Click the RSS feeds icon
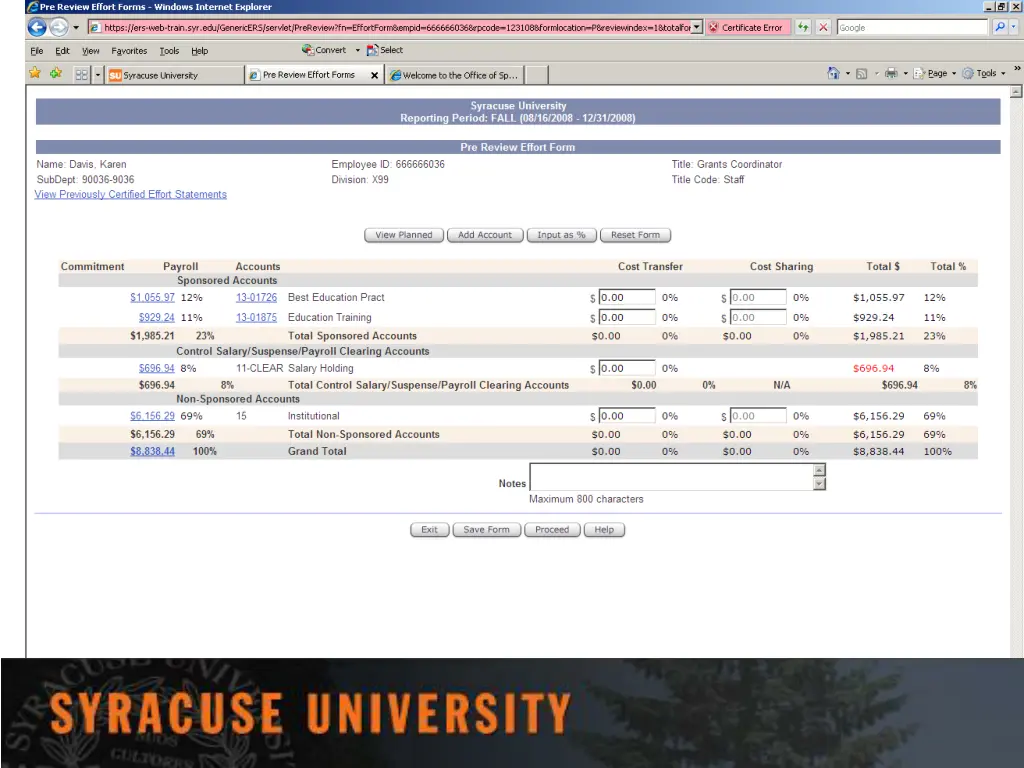 coord(861,73)
